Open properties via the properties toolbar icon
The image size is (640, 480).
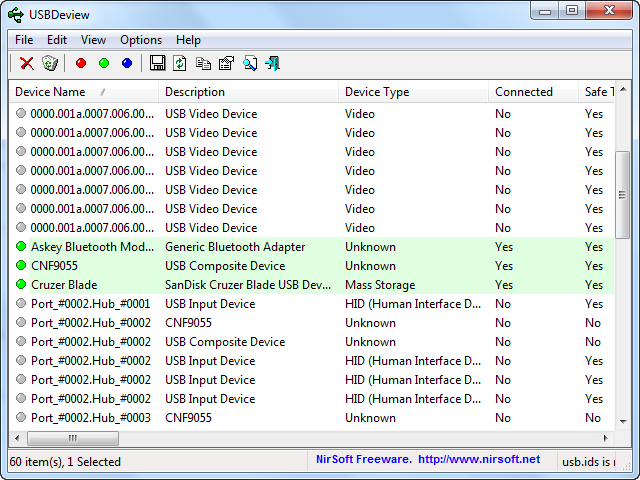tap(226, 63)
